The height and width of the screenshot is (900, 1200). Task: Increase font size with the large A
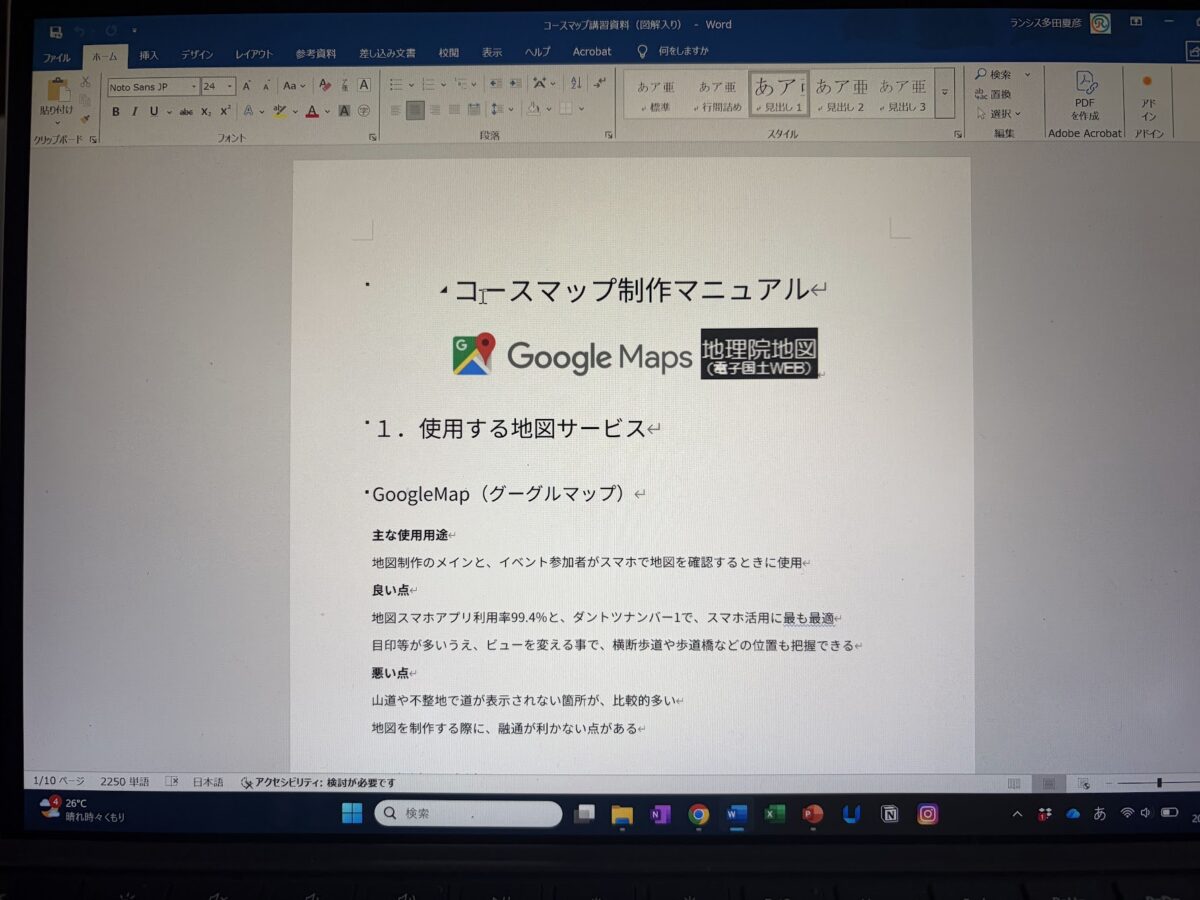pyautogui.click(x=246, y=86)
